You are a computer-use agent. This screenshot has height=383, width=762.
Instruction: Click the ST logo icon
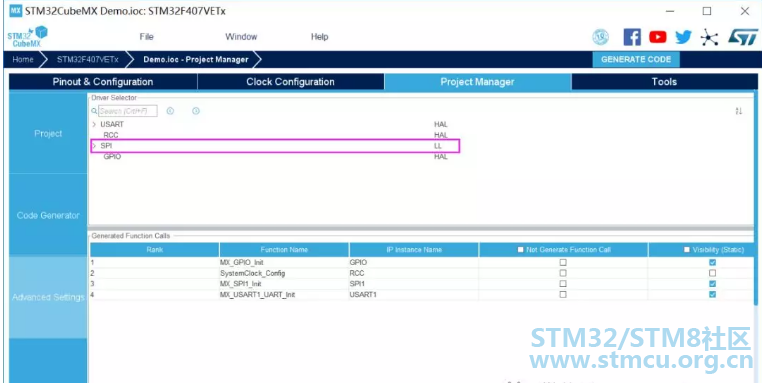(x=743, y=37)
